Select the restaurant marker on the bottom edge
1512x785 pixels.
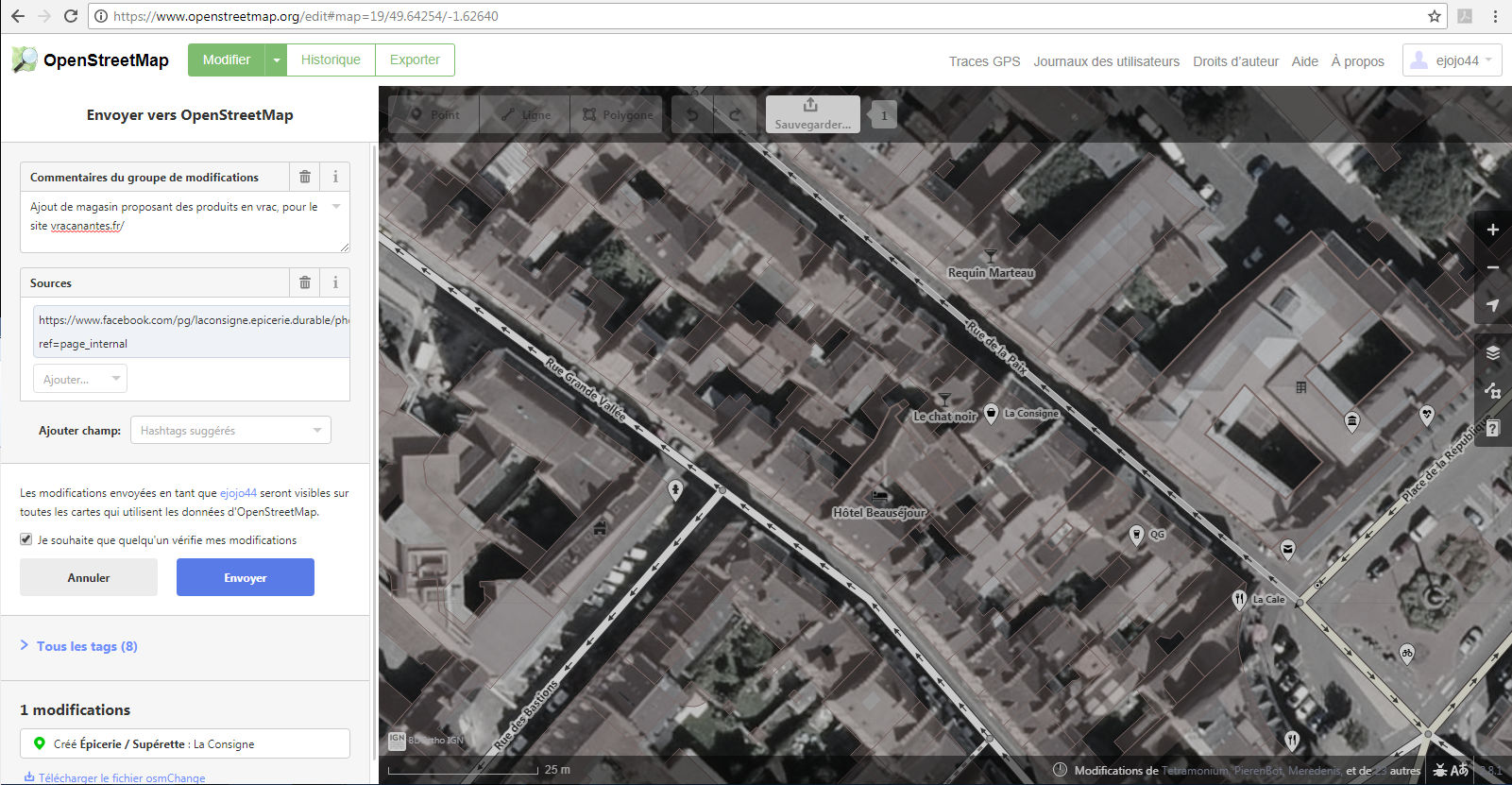tap(1292, 740)
